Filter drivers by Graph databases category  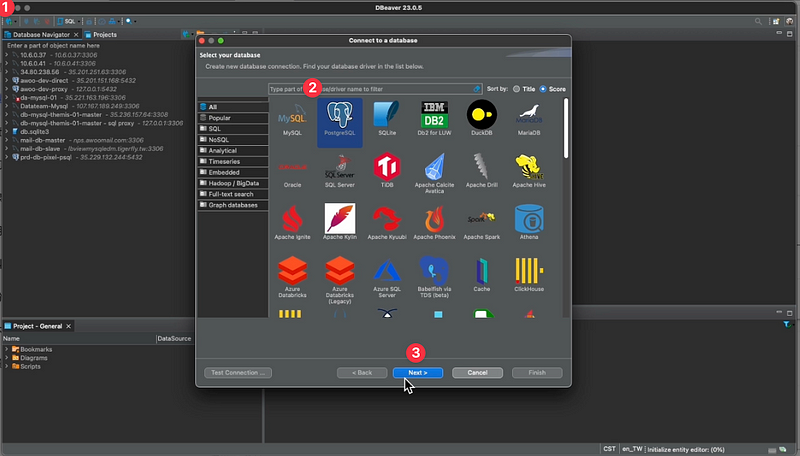(233, 205)
